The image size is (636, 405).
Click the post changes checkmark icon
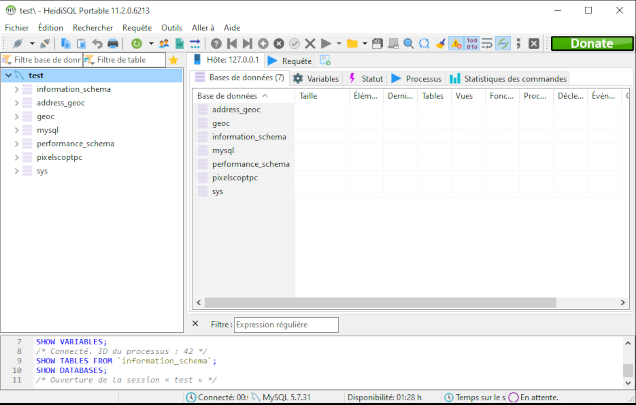(x=294, y=43)
